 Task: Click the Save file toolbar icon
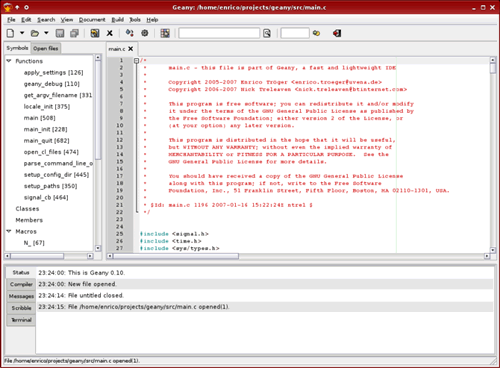[60, 33]
